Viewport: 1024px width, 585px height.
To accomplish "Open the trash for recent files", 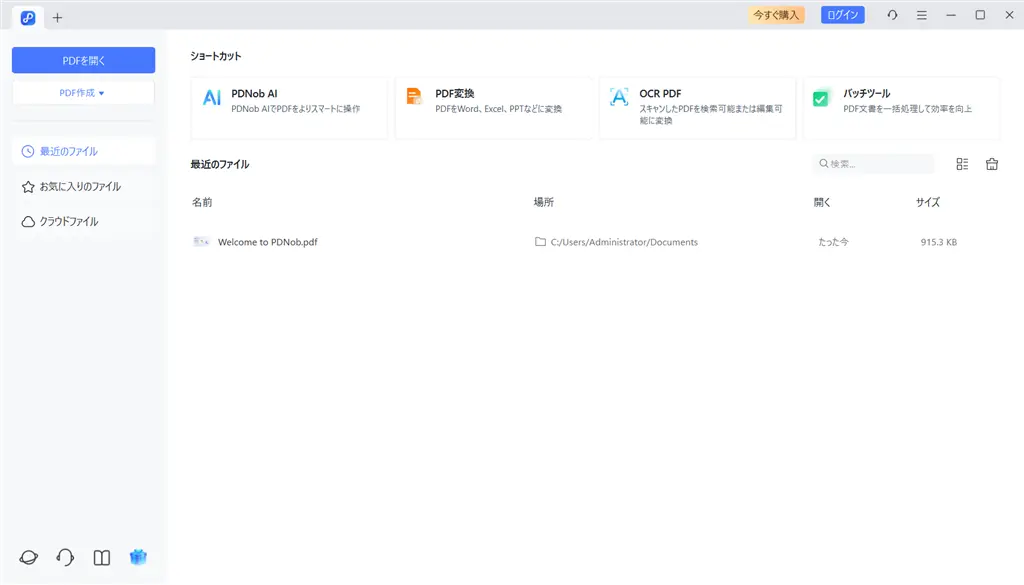I will (991, 163).
